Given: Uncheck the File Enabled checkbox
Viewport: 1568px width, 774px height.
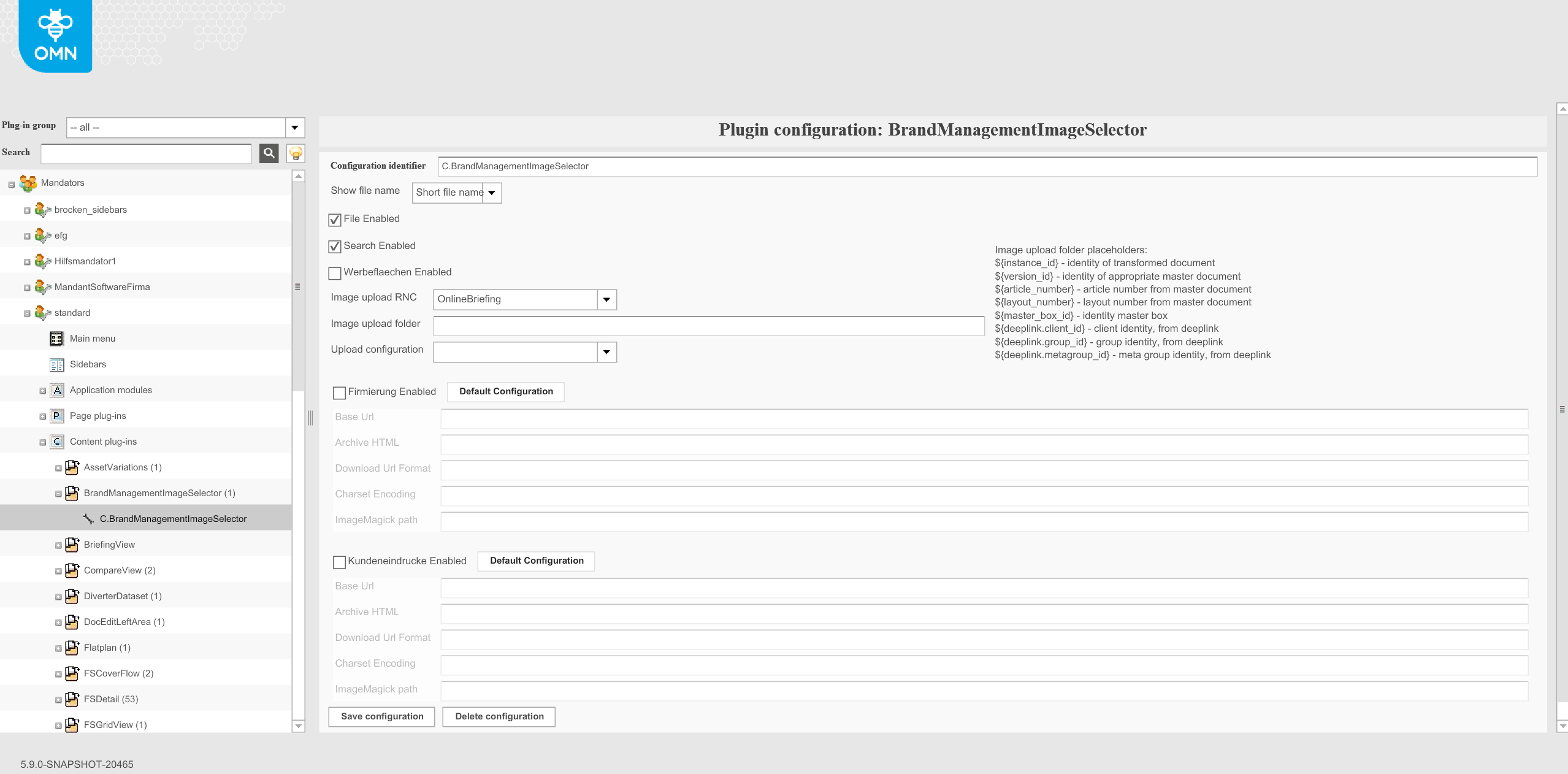Looking at the screenshot, I should (335, 220).
